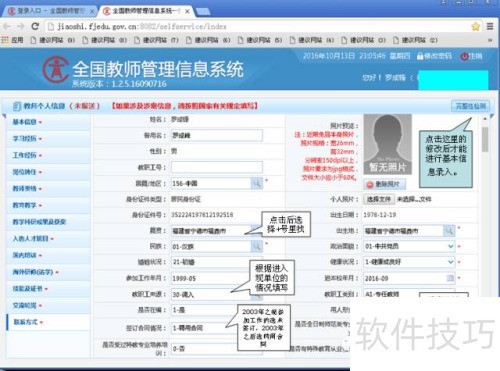Open the 教职工类别 dropdown
Image resolution: width=500 pixels, height=371 pixels.
(391, 294)
